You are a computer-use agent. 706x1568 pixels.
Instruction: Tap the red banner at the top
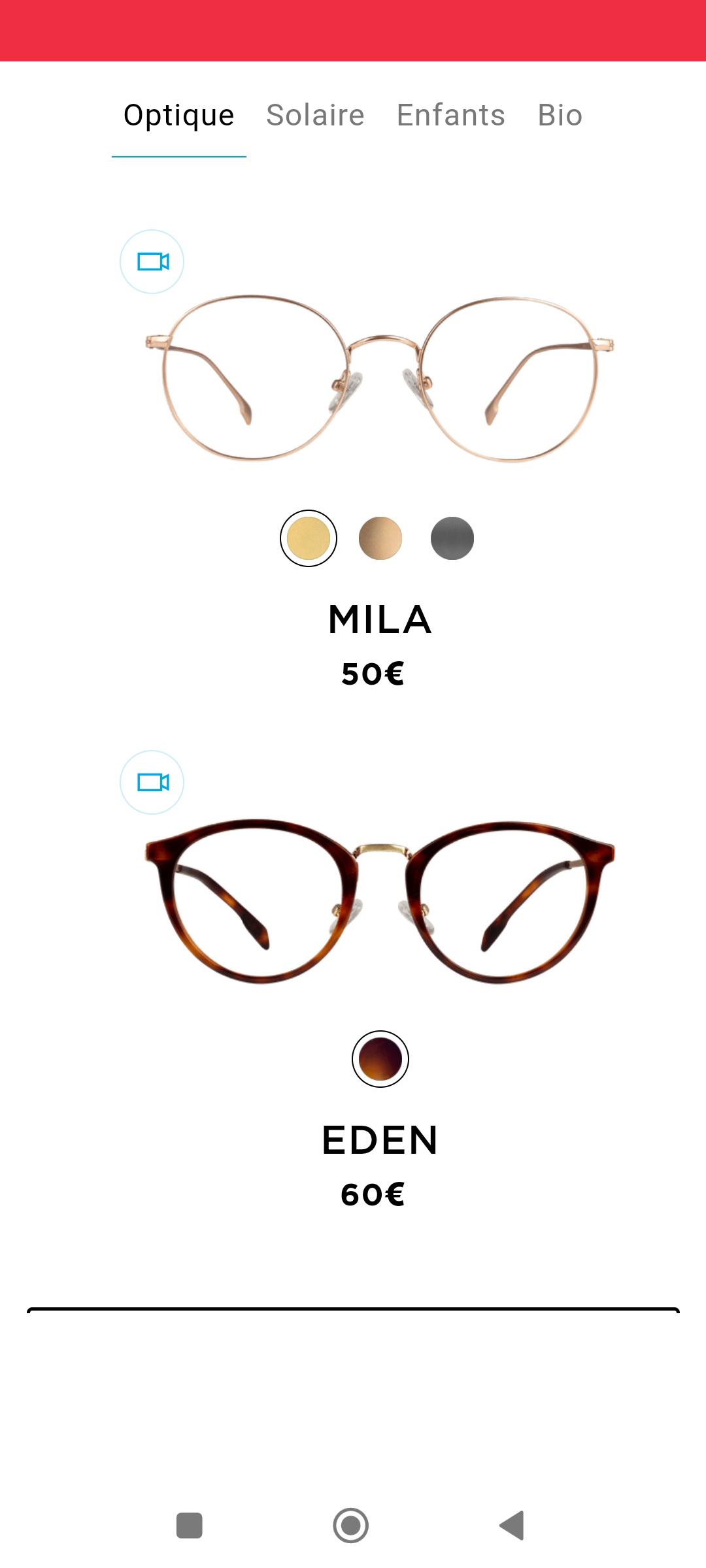(x=353, y=31)
